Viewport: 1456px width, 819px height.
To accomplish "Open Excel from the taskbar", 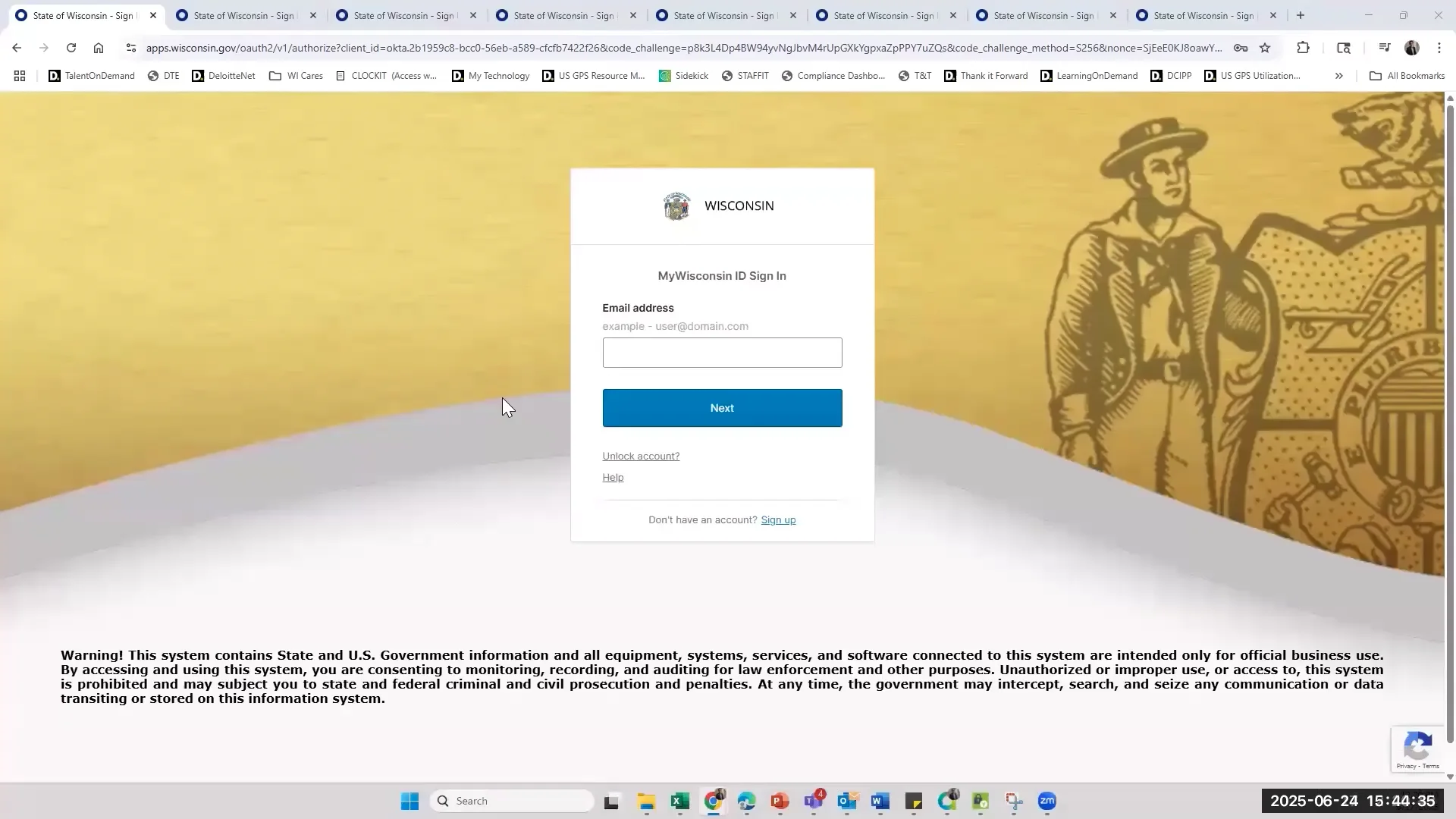I will [x=679, y=801].
